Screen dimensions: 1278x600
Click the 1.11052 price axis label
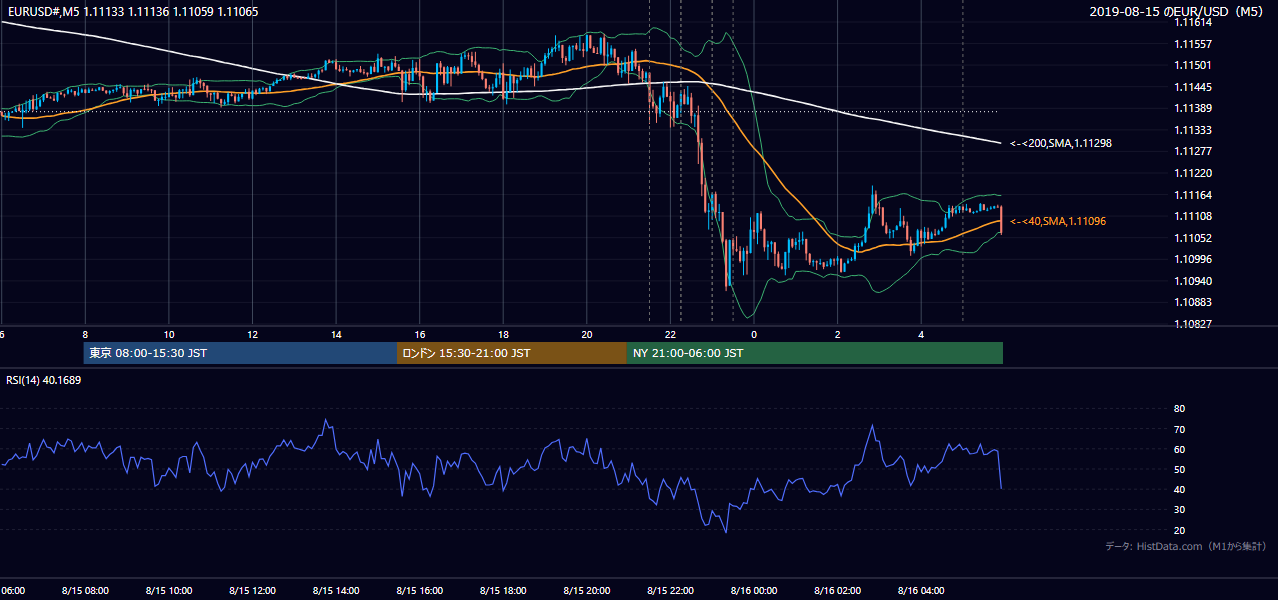1192,238
